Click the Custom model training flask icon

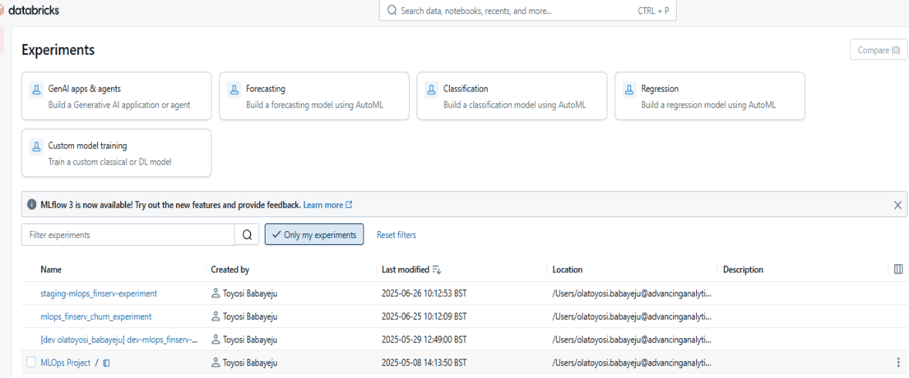pos(37,146)
